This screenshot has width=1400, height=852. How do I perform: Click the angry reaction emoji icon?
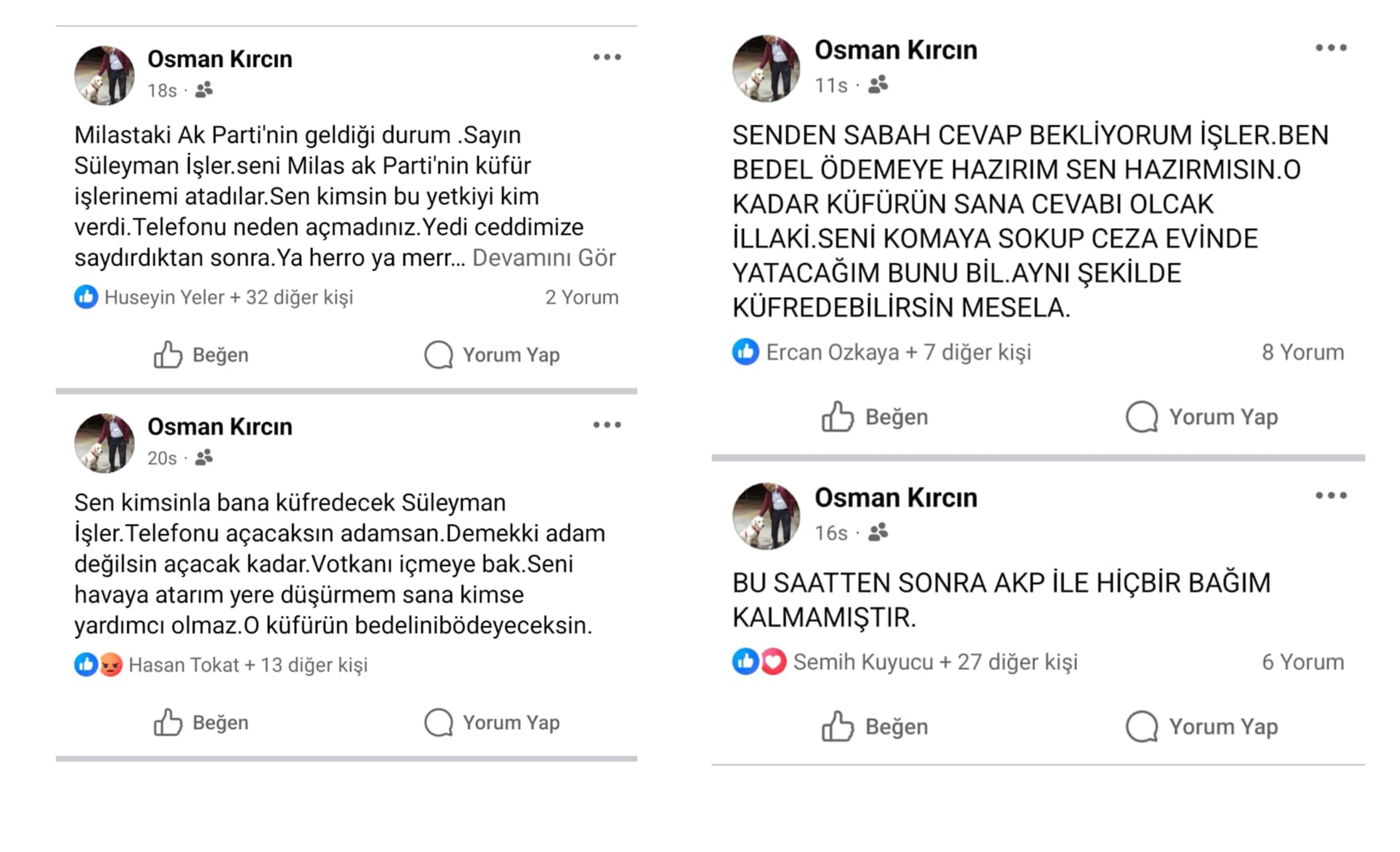112,664
